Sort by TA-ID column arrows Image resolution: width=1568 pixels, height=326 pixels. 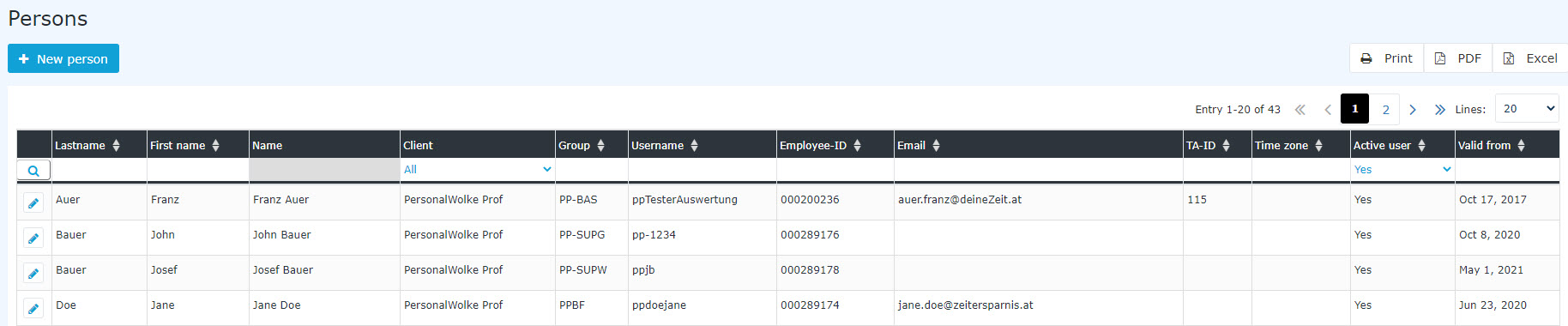(x=1227, y=146)
